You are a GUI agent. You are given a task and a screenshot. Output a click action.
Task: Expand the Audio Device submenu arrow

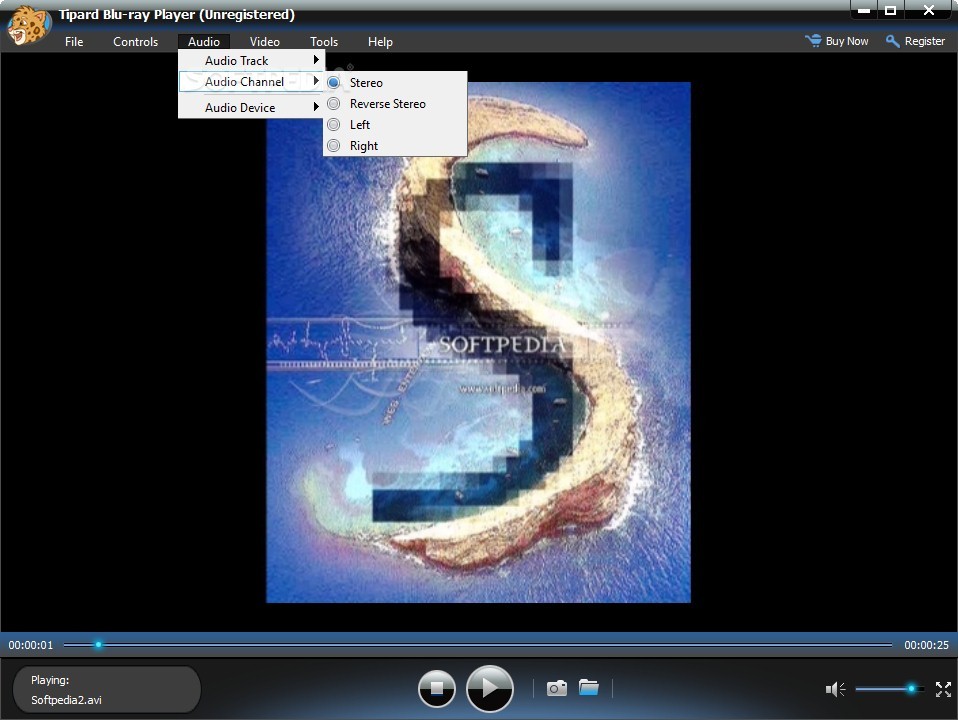316,107
